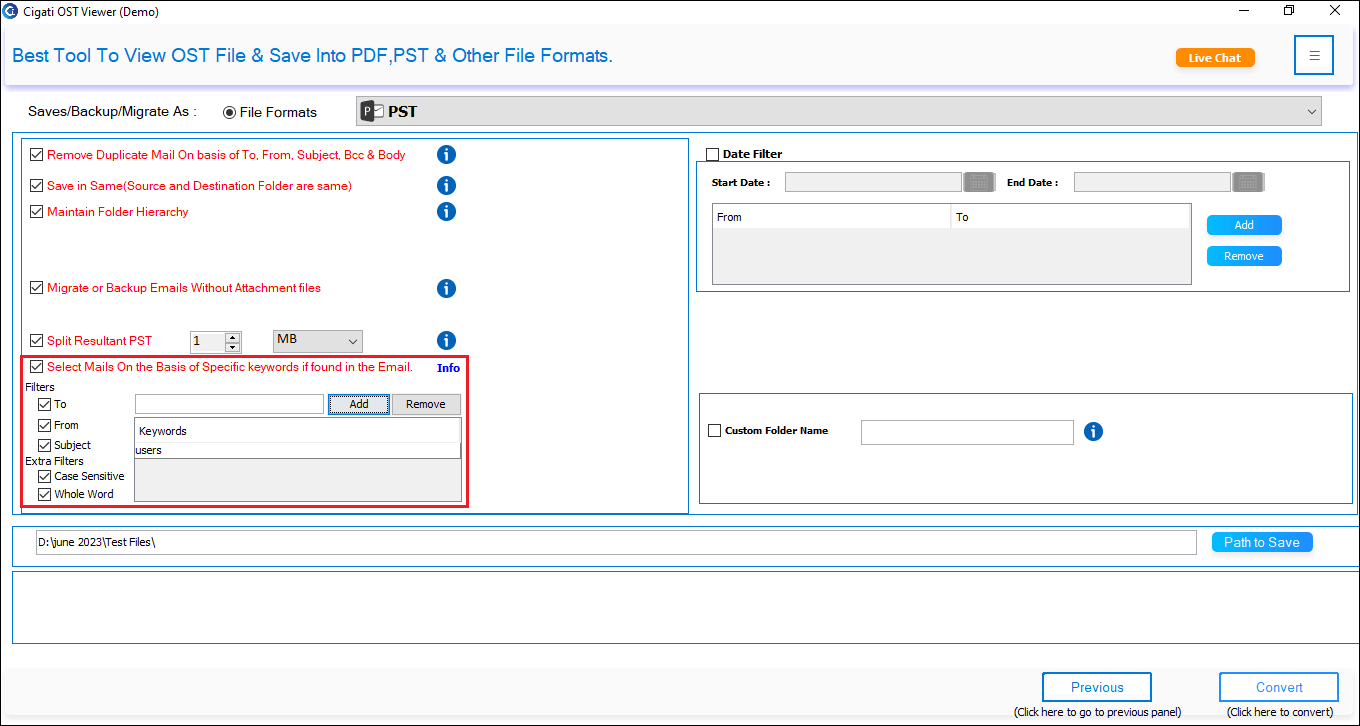Image resolution: width=1360 pixels, height=726 pixels.
Task: Disable Case Sensitive extra filter
Action: coord(44,477)
